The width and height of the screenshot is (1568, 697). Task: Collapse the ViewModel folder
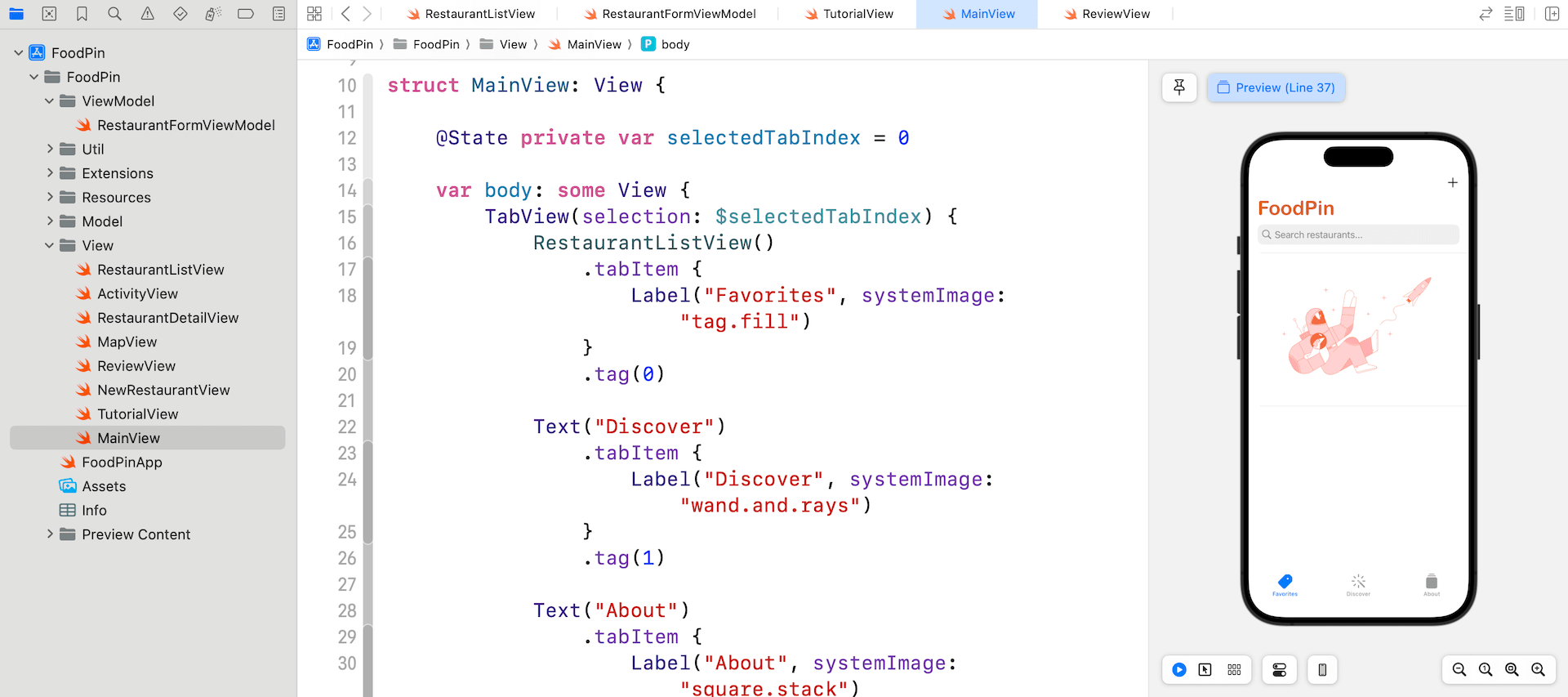tap(49, 101)
